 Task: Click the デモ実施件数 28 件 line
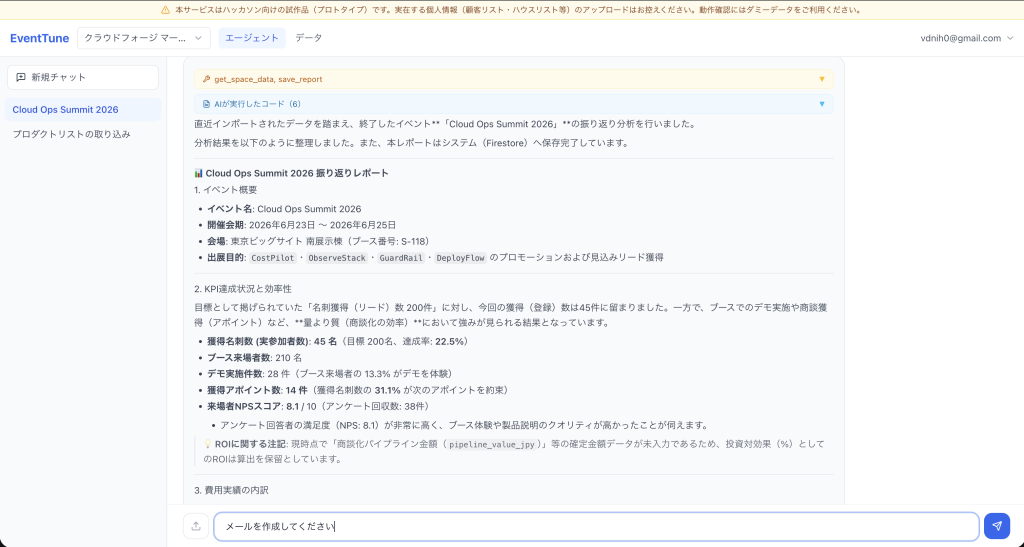330,374
